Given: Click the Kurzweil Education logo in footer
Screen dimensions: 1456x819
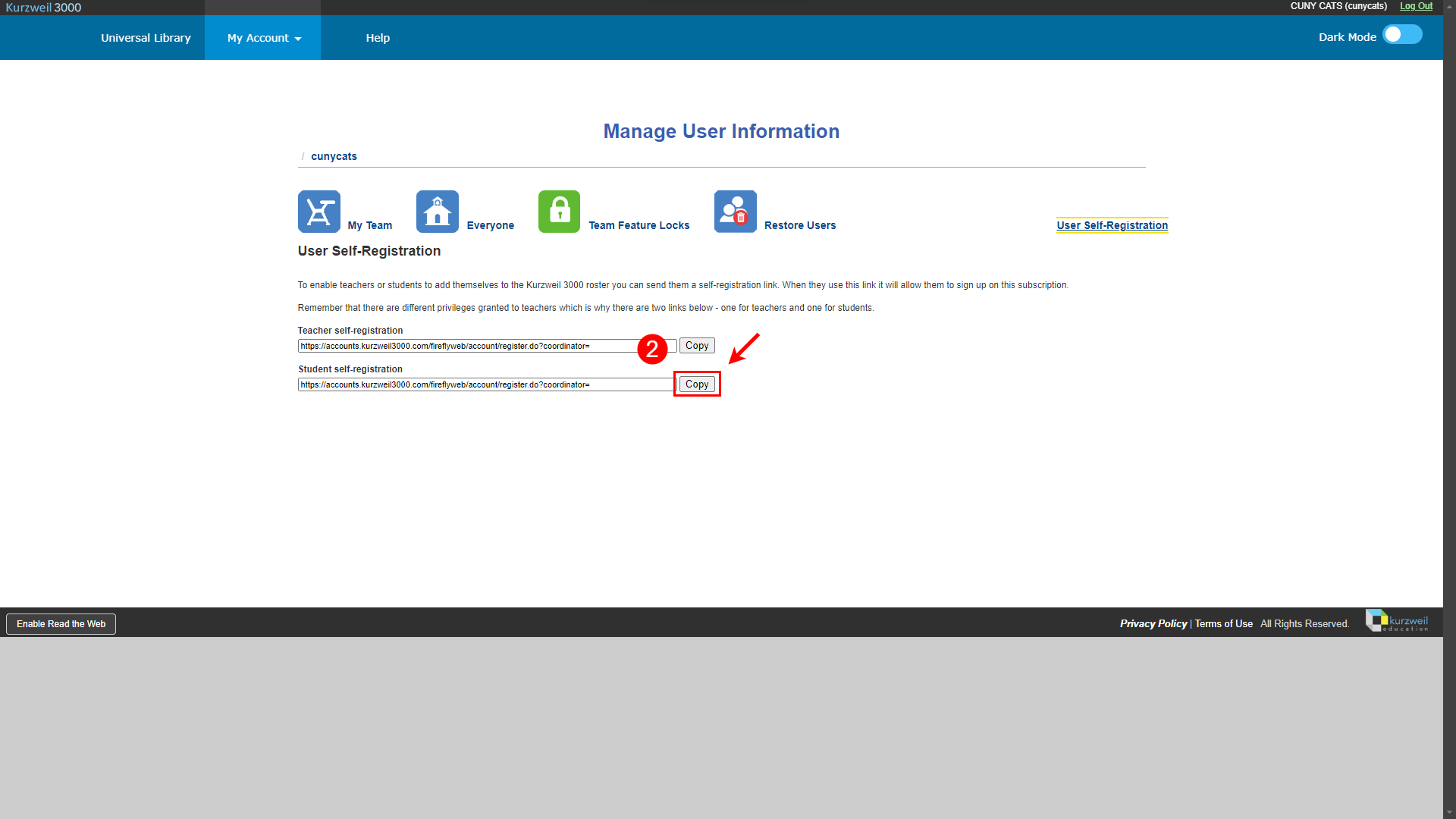Looking at the screenshot, I should pos(1397,621).
